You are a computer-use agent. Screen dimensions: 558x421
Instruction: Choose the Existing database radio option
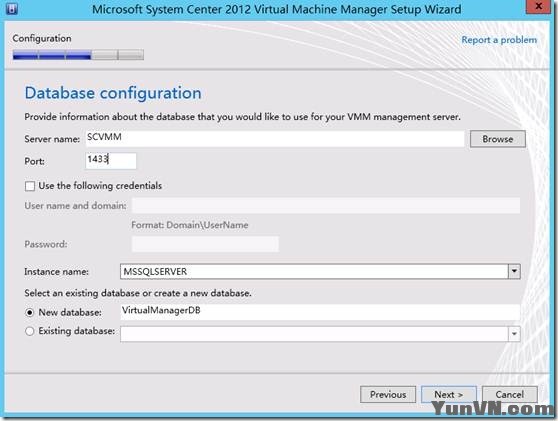pos(30,331)
